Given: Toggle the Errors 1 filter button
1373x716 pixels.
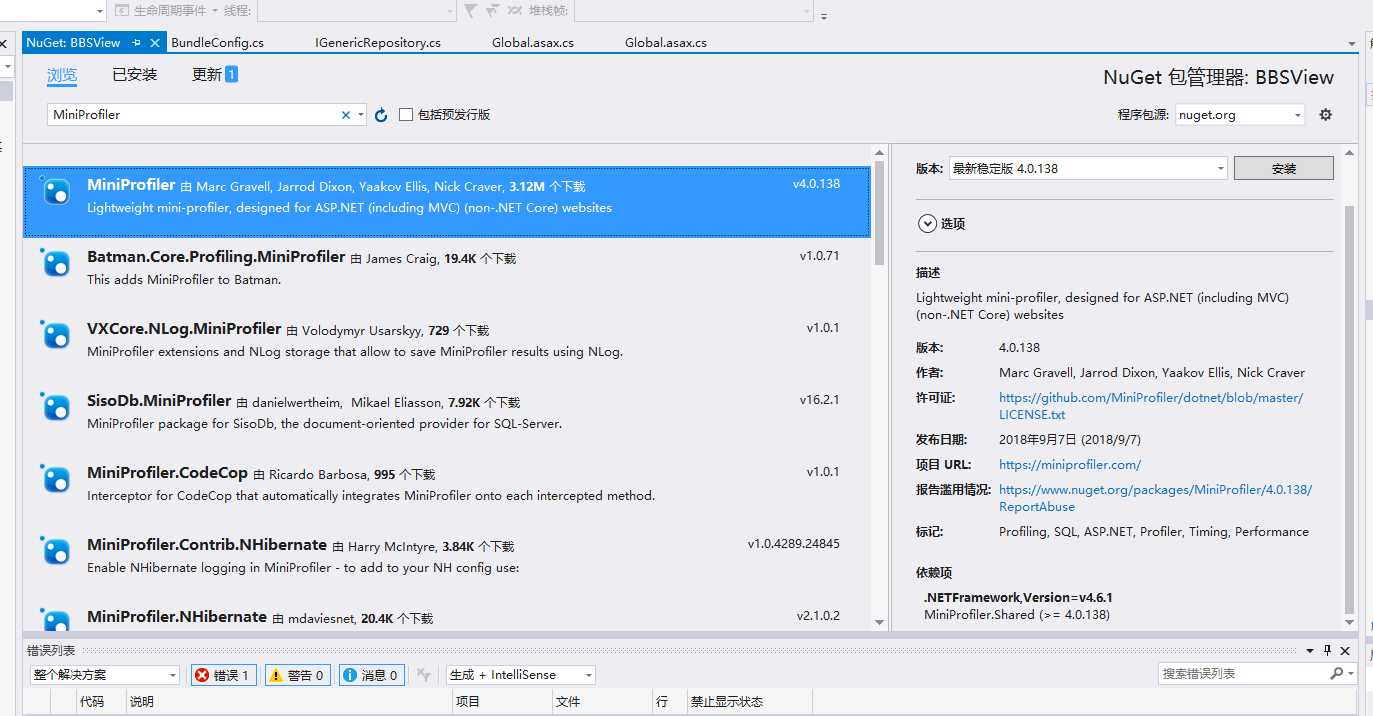Looking at the screenshot, I should tap(224, 675).
